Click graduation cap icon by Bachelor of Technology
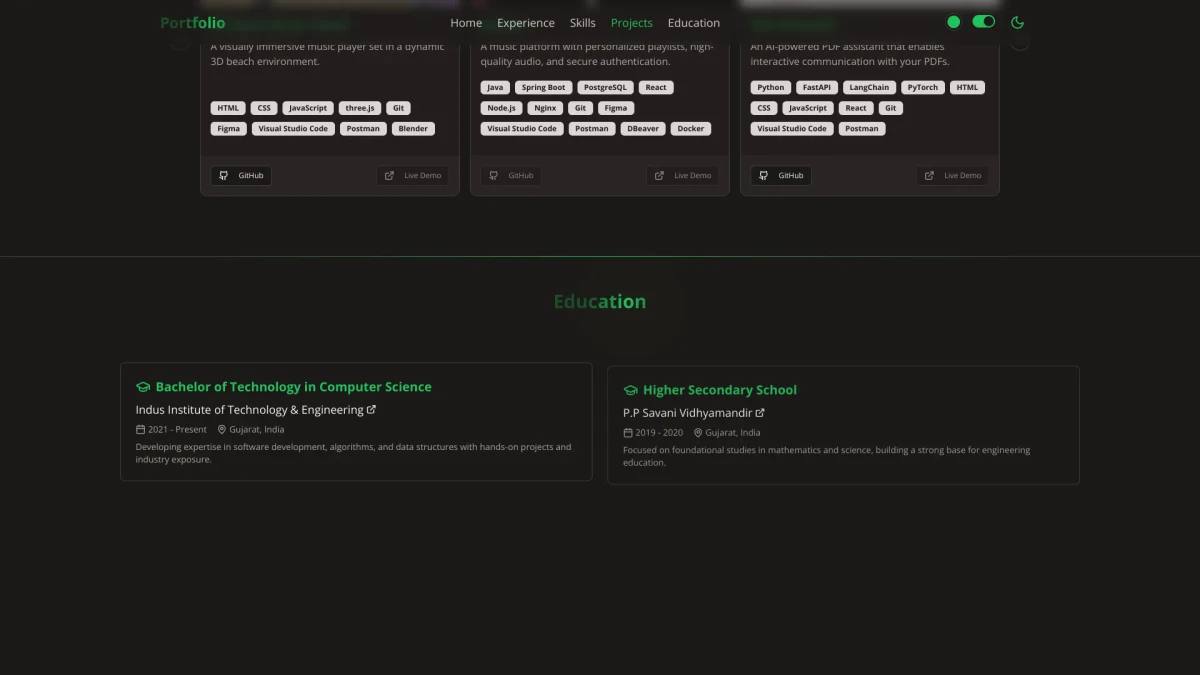1200x675 pixels. (143, 387)
